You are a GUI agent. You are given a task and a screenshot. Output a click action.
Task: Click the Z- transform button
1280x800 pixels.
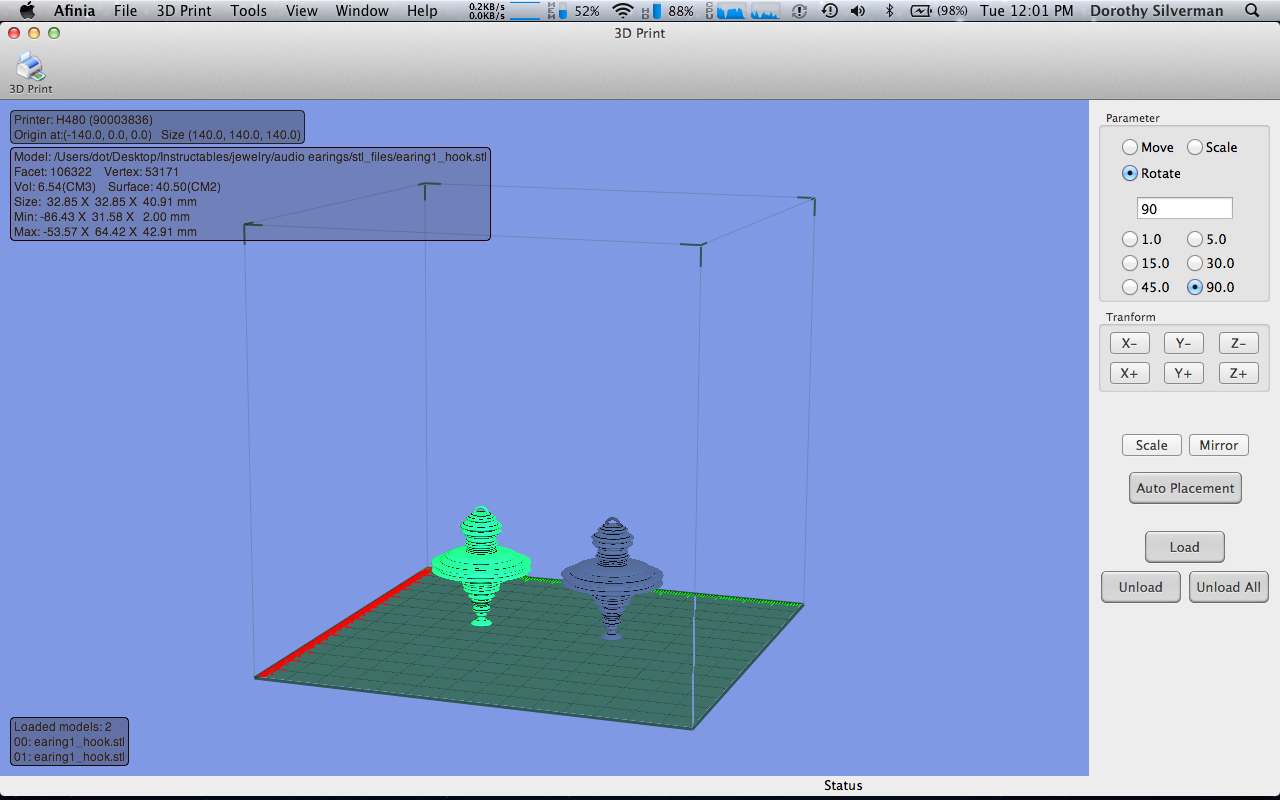pos(1238,343)
